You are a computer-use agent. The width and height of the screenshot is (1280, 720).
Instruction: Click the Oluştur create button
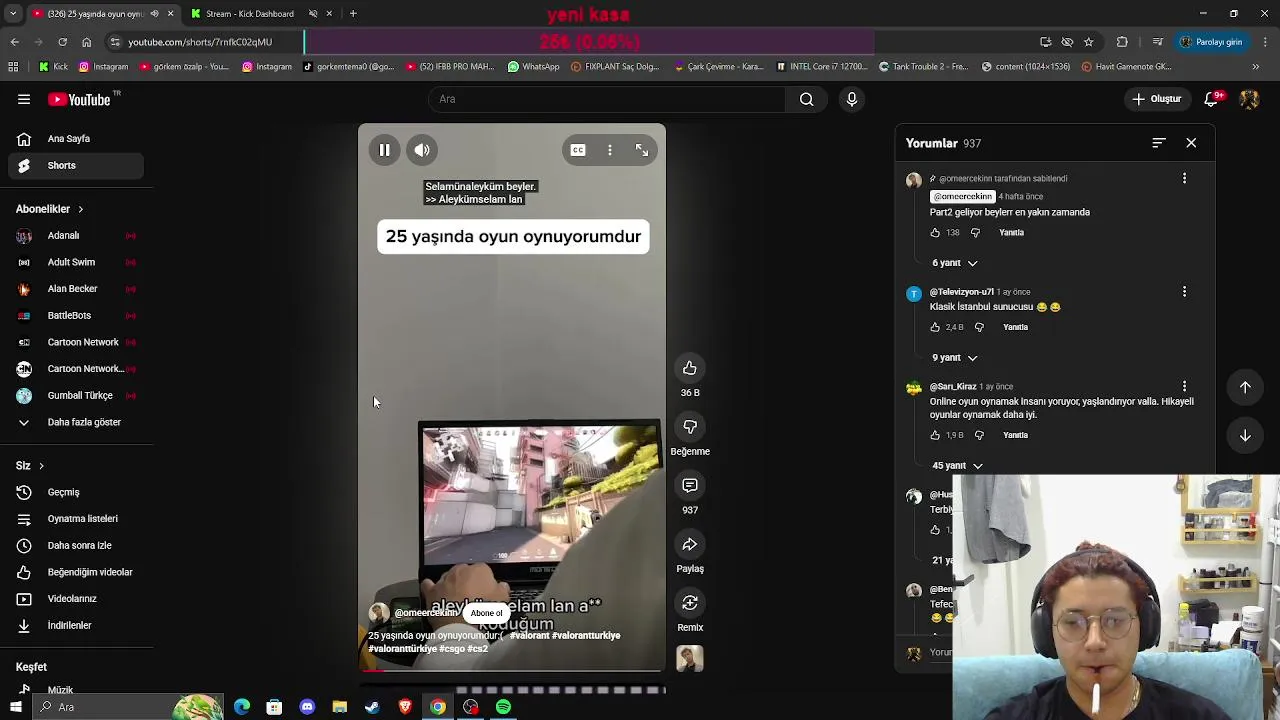(1157, 99)
